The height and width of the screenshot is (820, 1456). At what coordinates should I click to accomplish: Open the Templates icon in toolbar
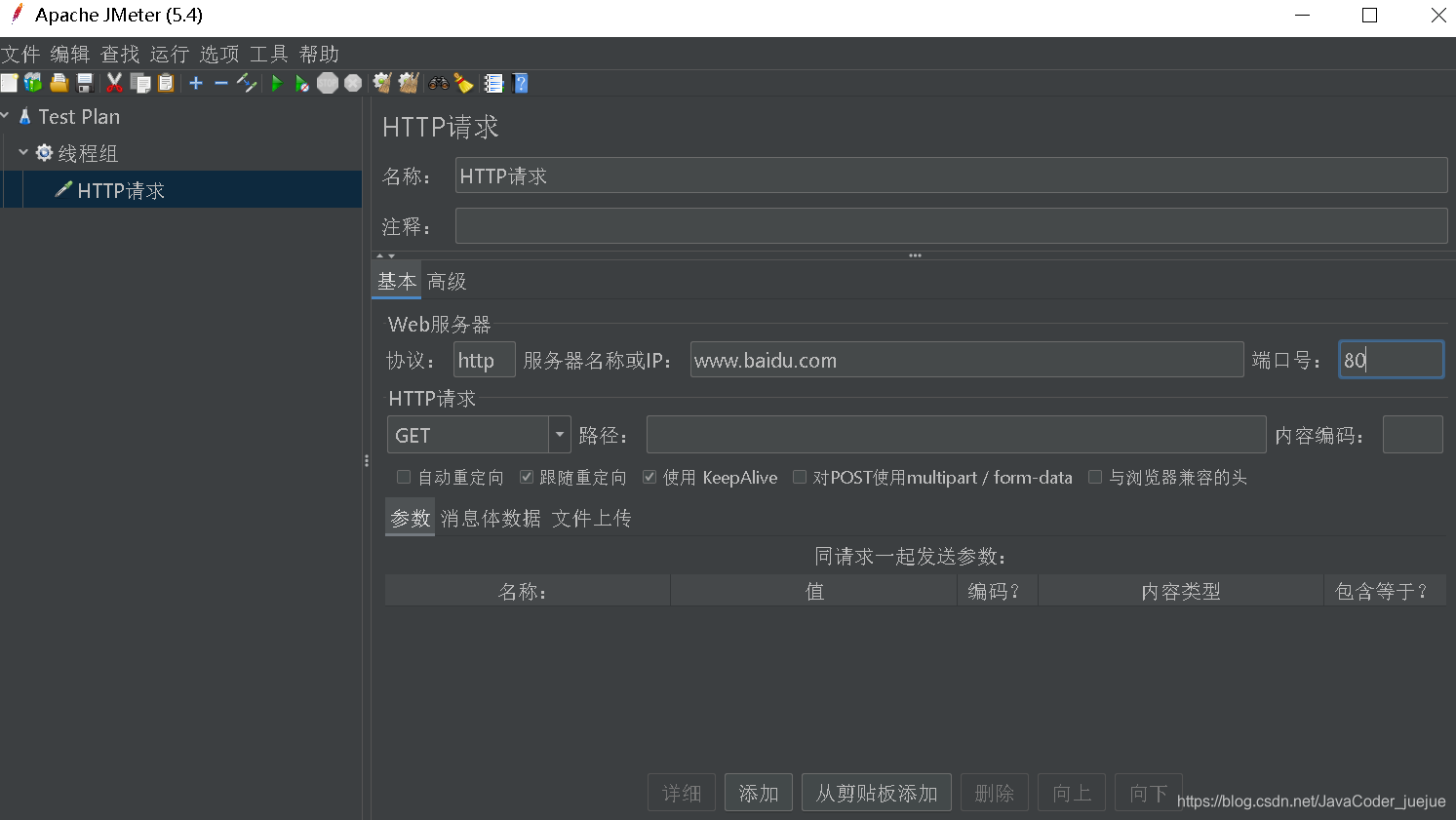click(x=33, y=83)
